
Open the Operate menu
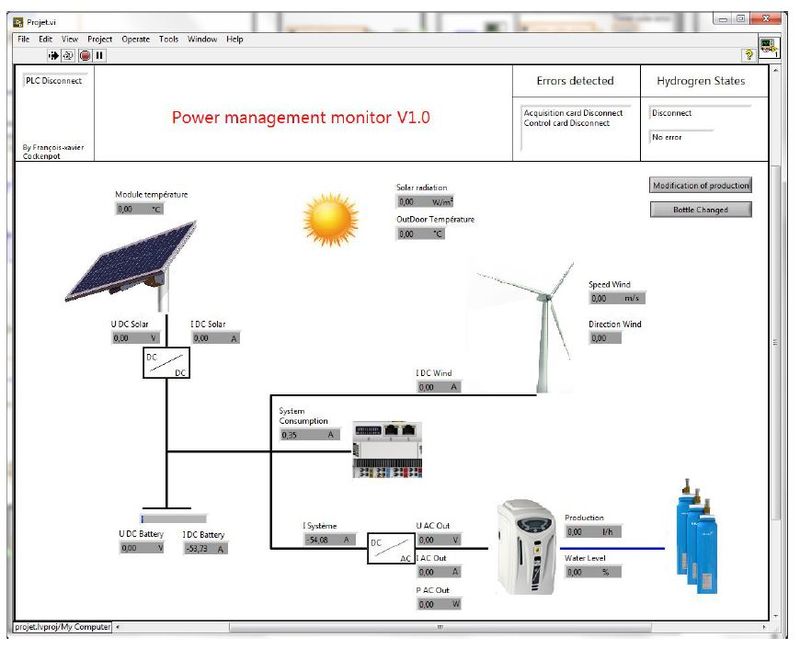[x=136, y=39]
